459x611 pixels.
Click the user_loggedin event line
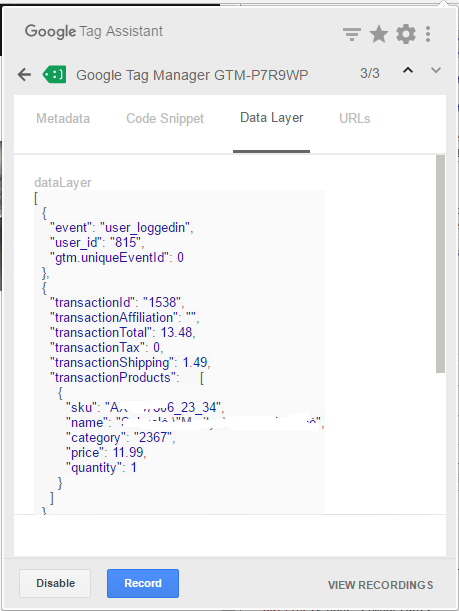[x=122, y=228]
